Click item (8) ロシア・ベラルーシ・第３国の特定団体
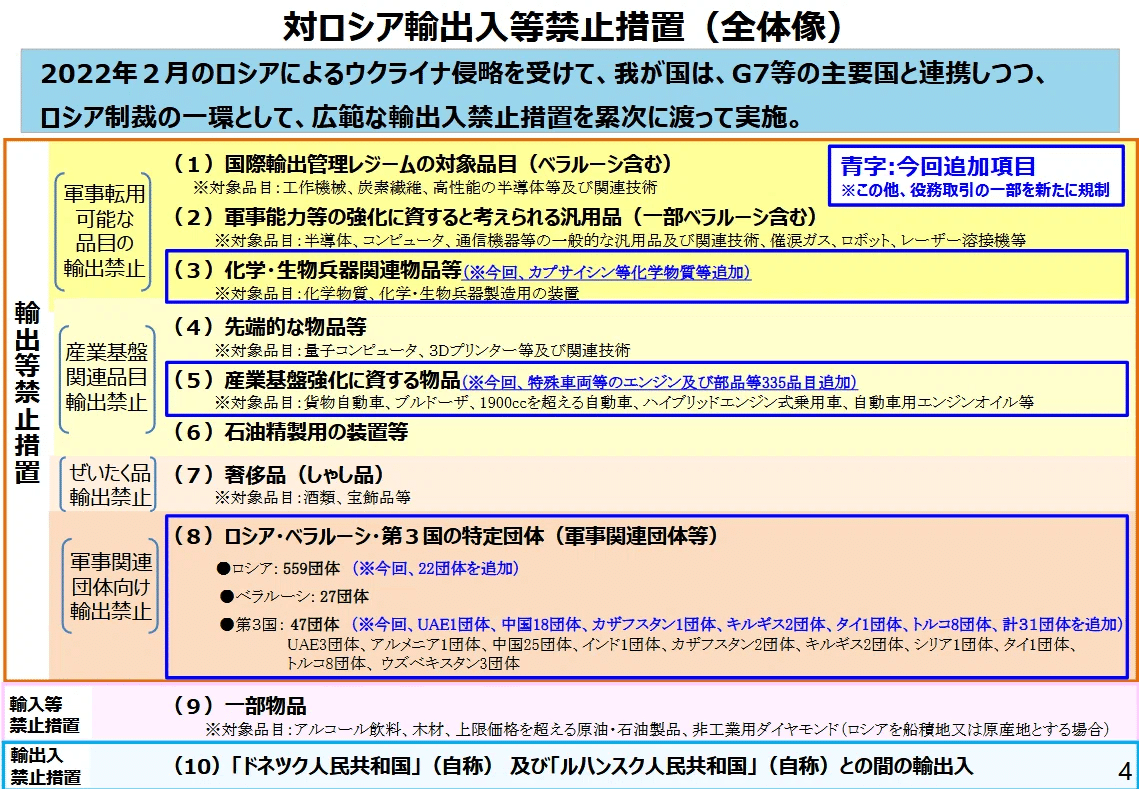Screen dimensions: 1139x789 446,536
